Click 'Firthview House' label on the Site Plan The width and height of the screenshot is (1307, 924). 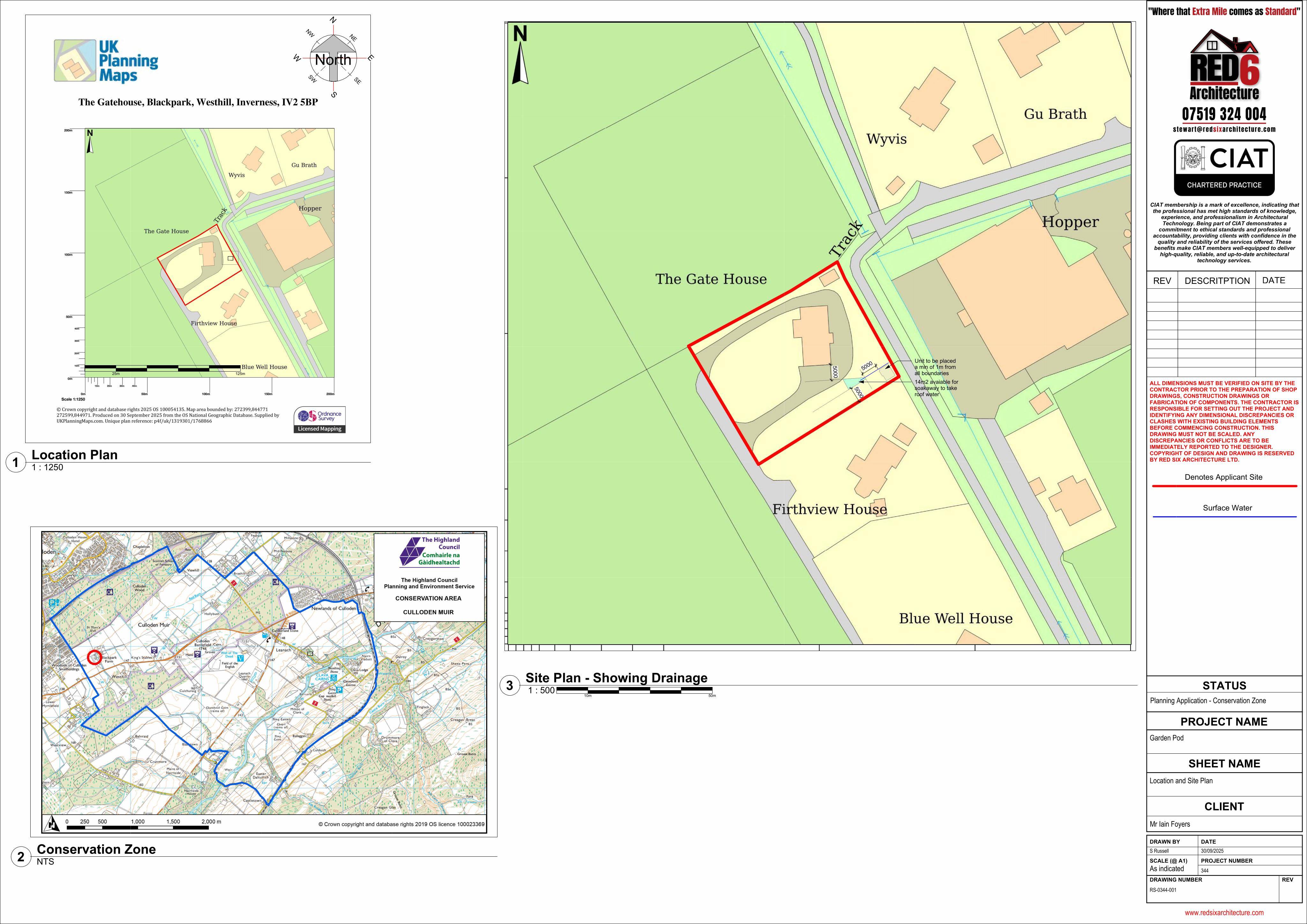pos(829,509)
